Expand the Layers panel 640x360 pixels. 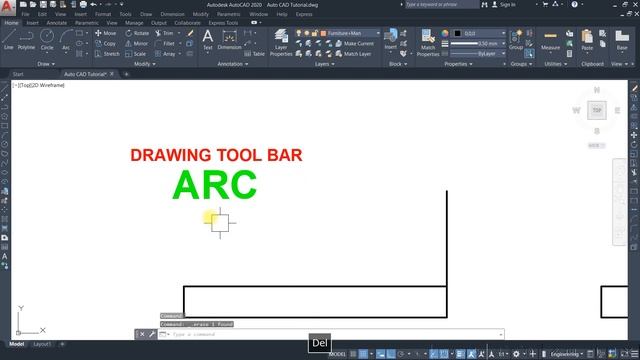click(x=324, y=64)
